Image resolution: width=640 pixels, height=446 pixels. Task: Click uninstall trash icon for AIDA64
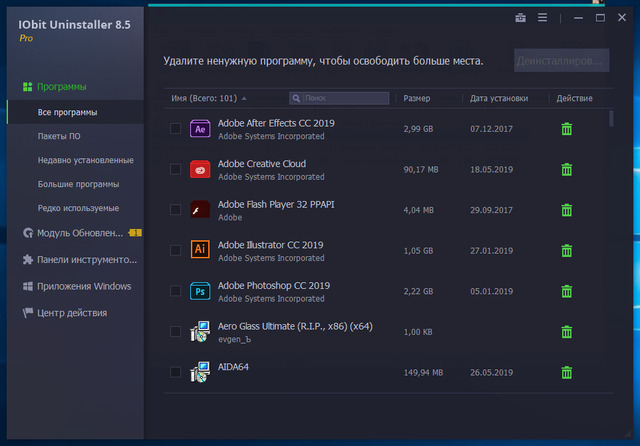567,373
